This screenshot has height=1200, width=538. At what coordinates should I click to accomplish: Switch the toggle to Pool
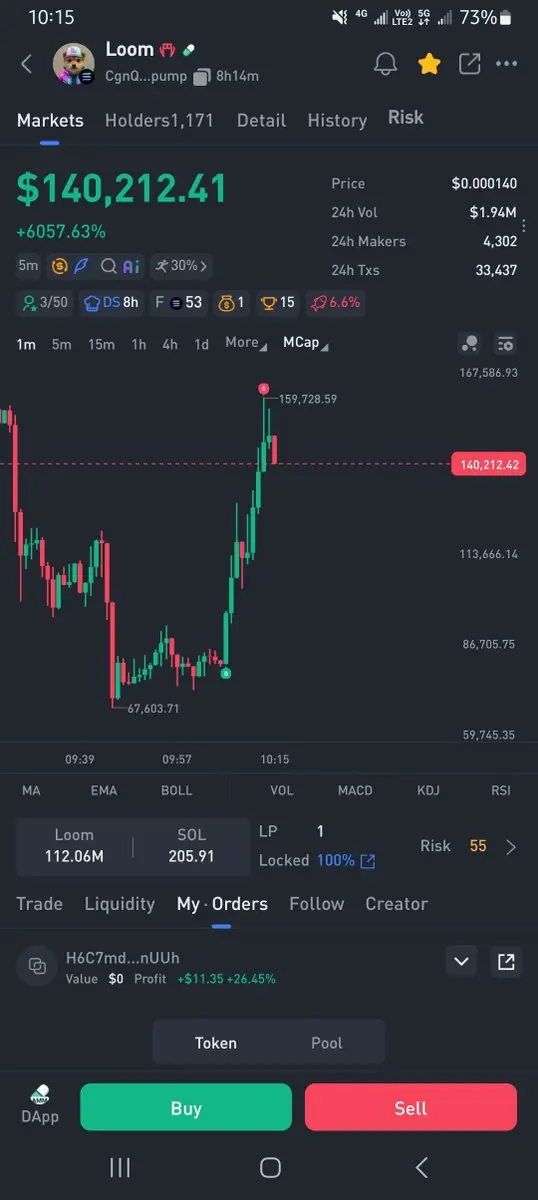pyautogui.click(x=327, y=1043)
